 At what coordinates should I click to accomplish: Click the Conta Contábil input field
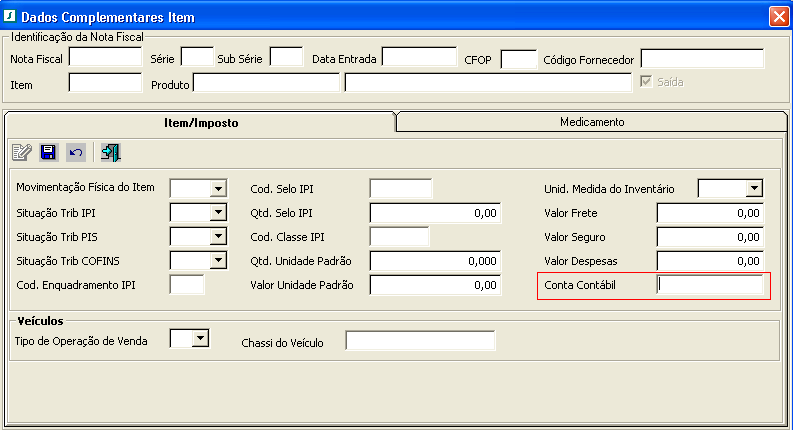point(710,285)
